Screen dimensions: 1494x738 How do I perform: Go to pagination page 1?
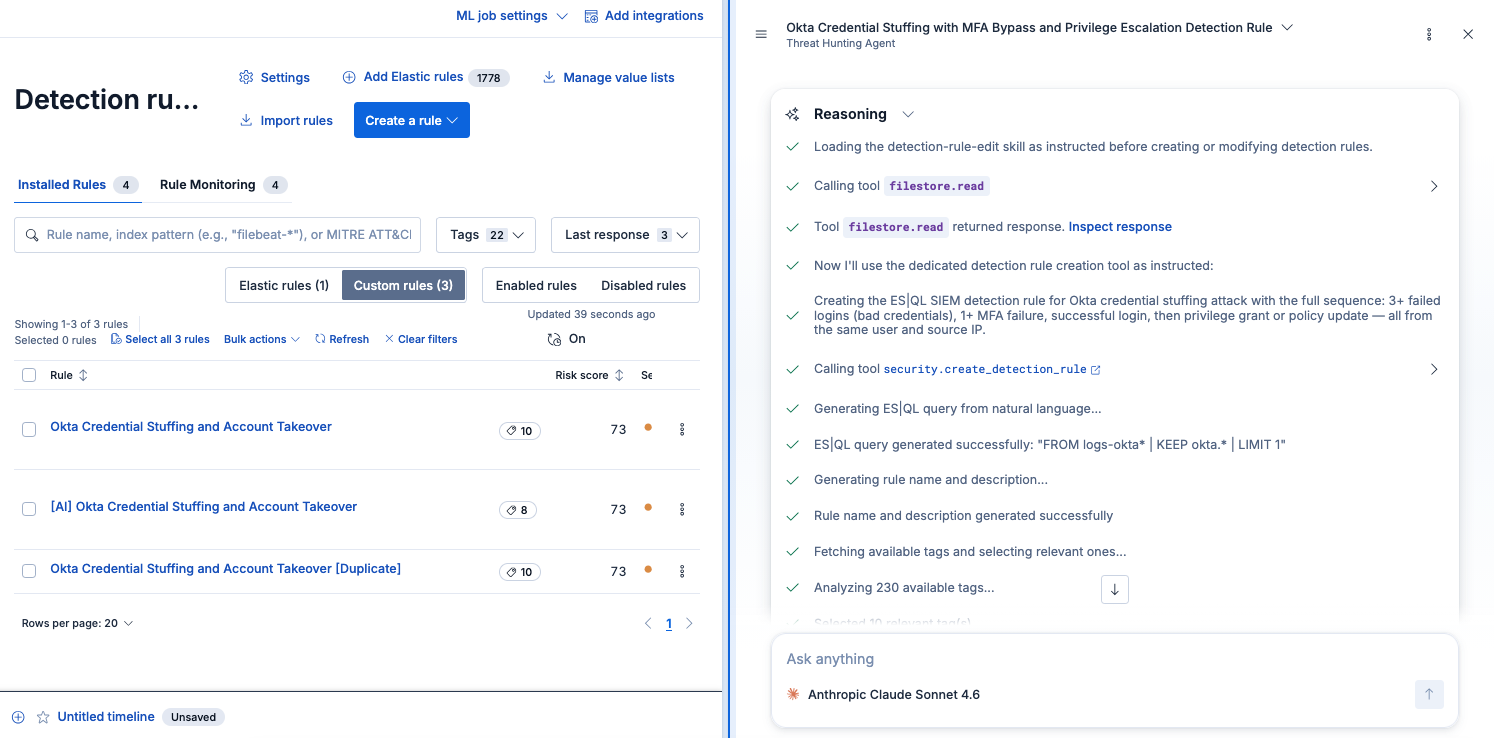coord(669,624)
